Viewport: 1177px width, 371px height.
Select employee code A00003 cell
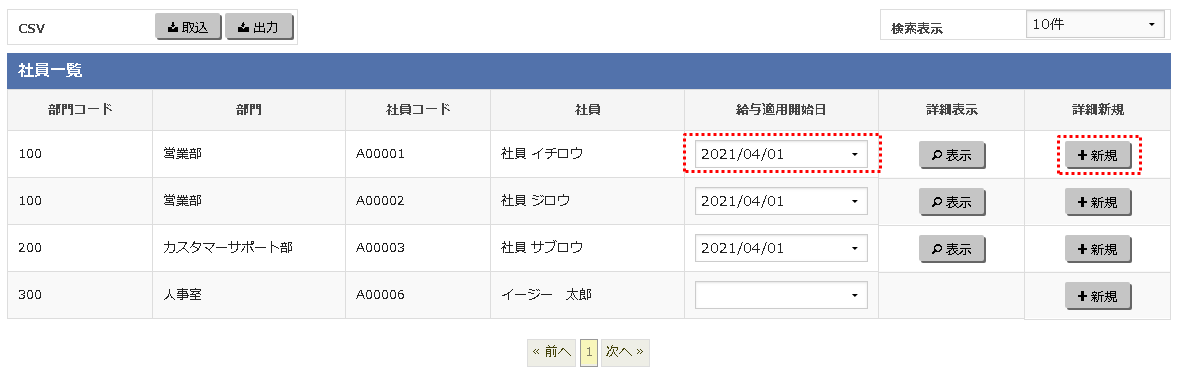click(417, 248)
